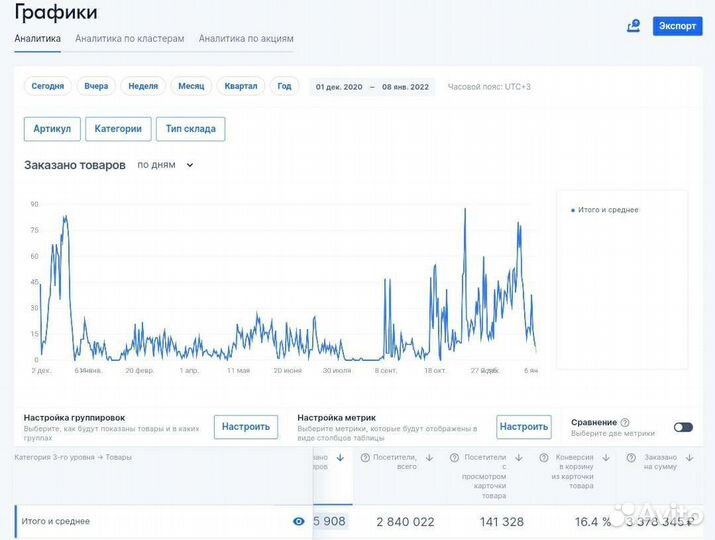Image resolution: width=715 pixels, height=540 pixels.
Task: Enable the Сравнение toggle switch
Action: point(683,427)
